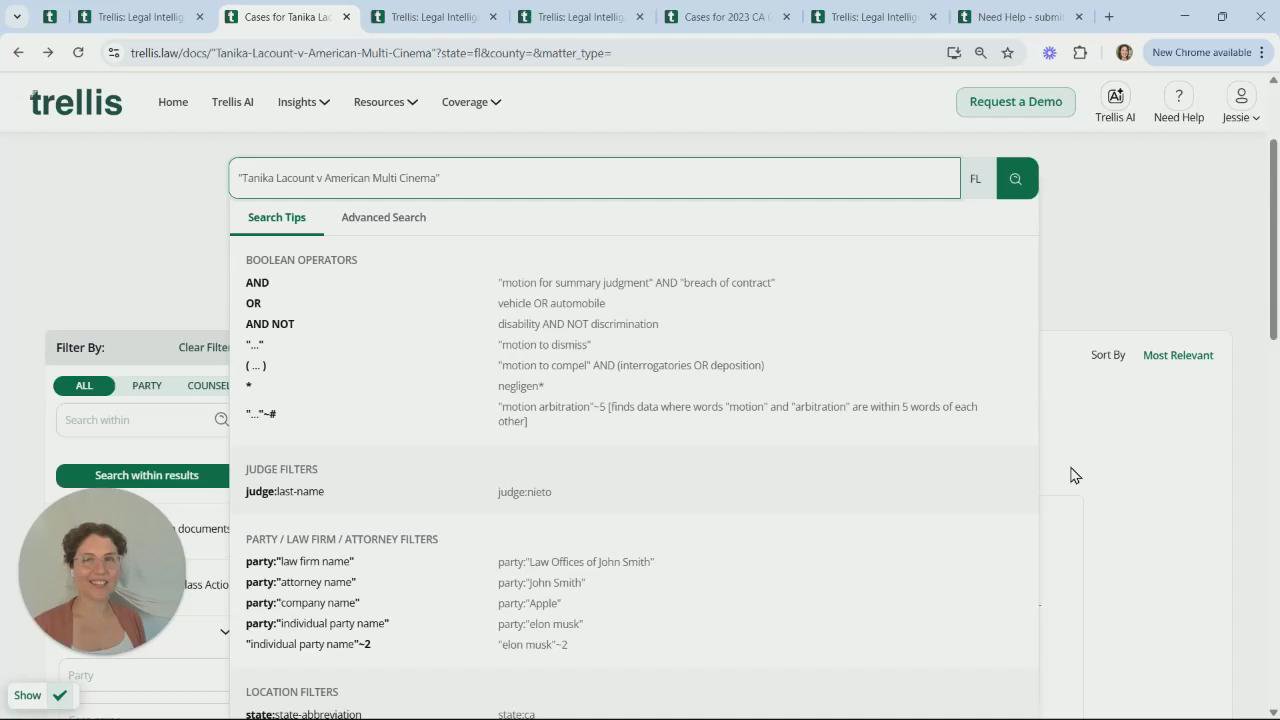Open the FL state selector
The image size is (1280, 720).
pyautogui.click(x=976, y=179)
